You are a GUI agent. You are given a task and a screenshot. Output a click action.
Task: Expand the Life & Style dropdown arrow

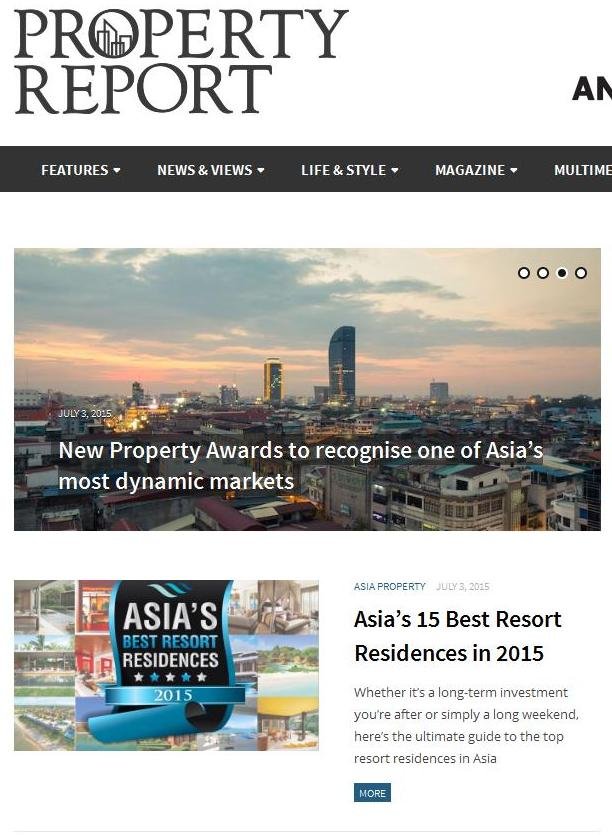(x=395, y=170)
